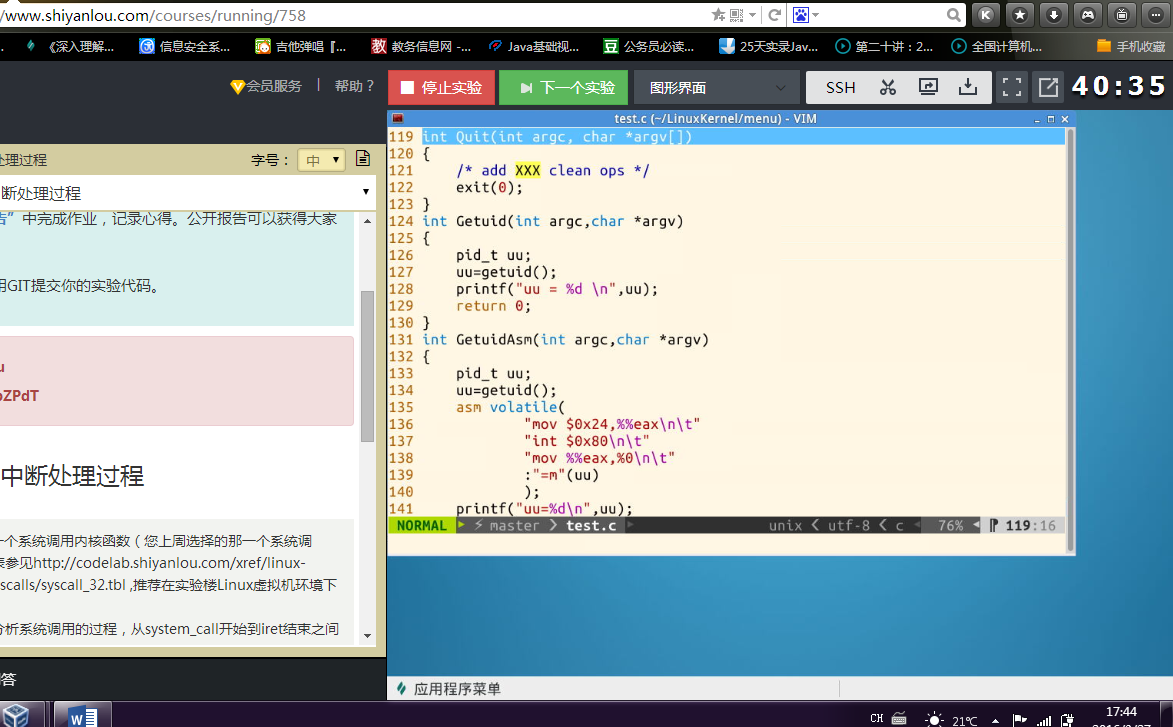Switch to Word in the Windows taskbar
Viewport: 1173px width, 727px height.
tap(83, 716)
